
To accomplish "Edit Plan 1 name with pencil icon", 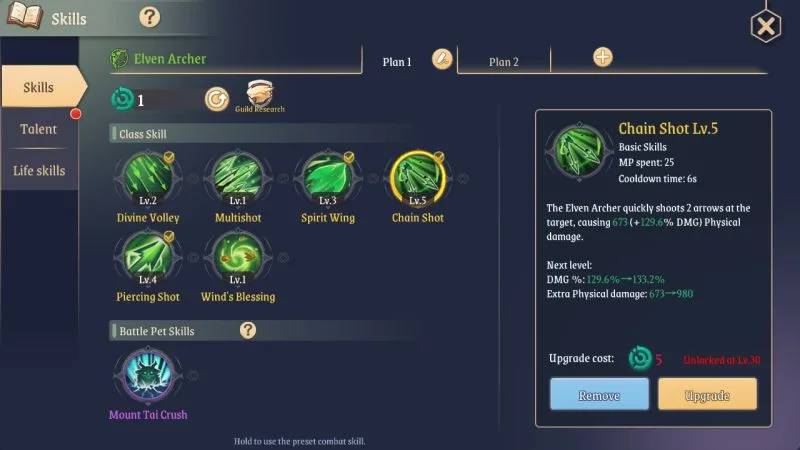I will 442,59.
